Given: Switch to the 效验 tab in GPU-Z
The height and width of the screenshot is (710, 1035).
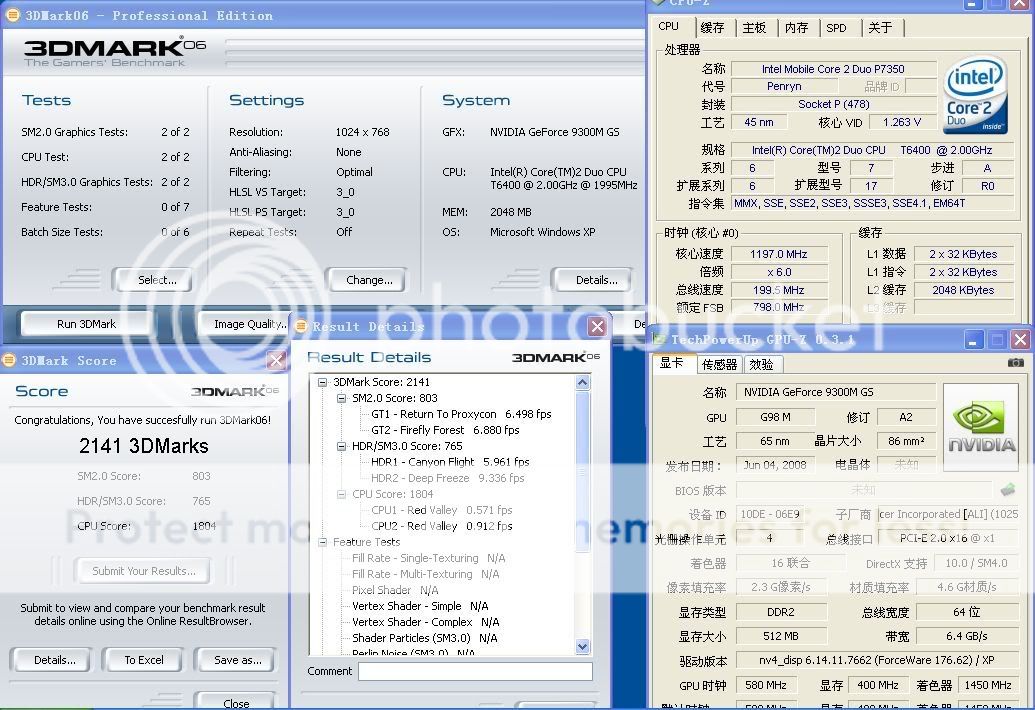Looking at the screenshot, I should tap(761, 364).
